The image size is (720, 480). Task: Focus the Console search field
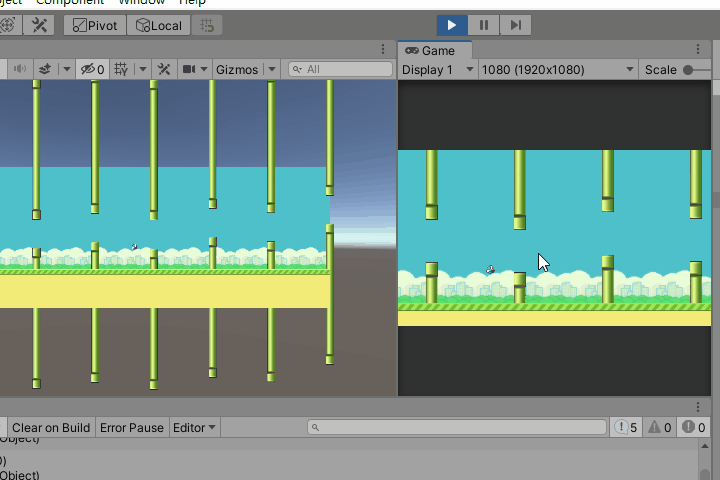457,428
